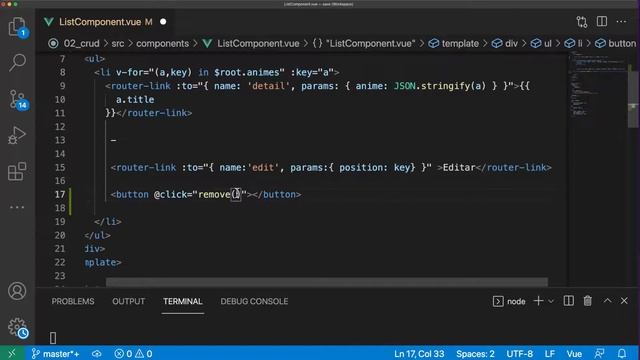The height and width of the screenshot is (360, 640).
Task: Open the Manage gear icon
Action: (x=17, y=327)
